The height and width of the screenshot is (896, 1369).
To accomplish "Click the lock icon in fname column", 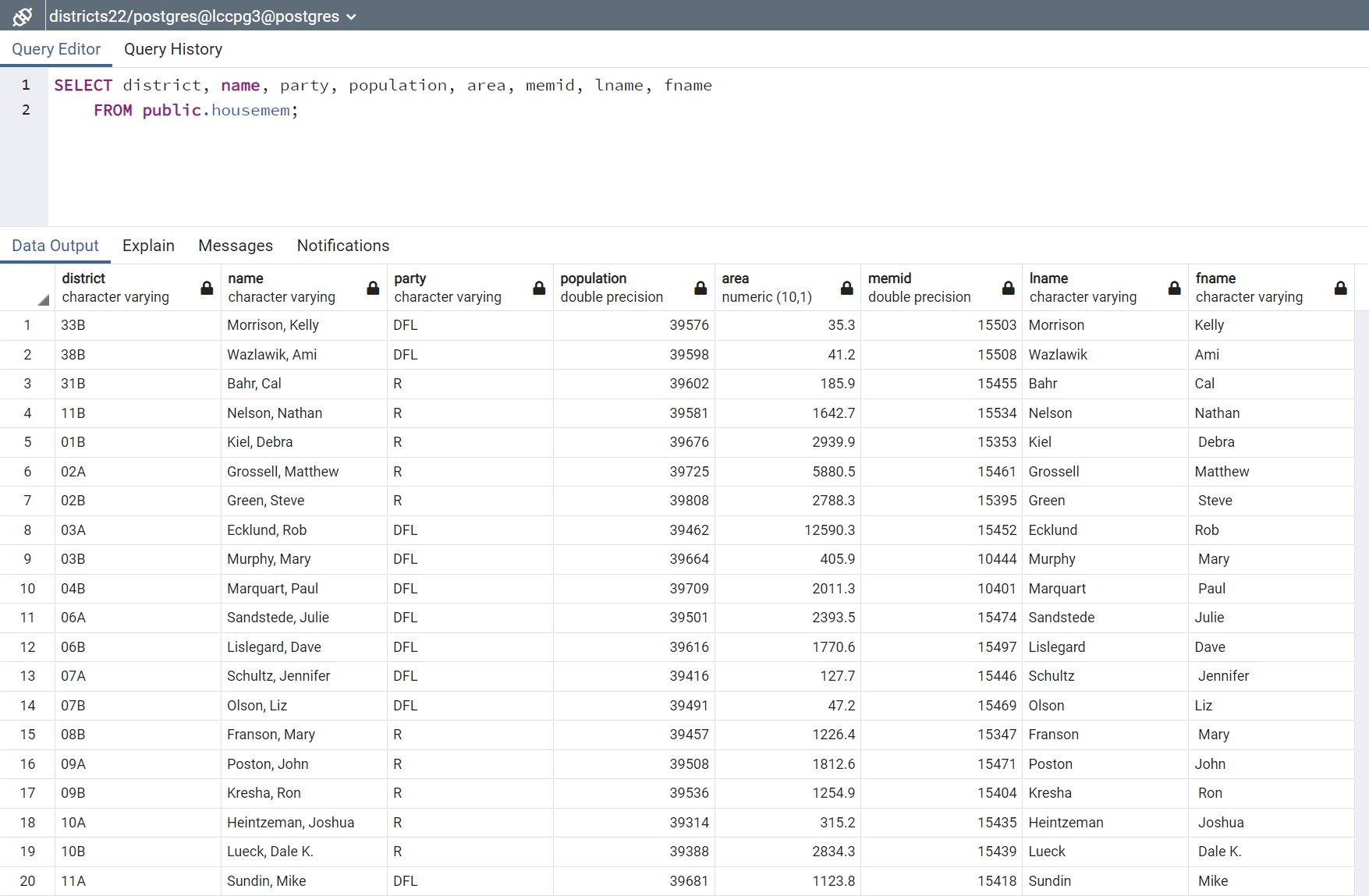I will [1340, 289].
